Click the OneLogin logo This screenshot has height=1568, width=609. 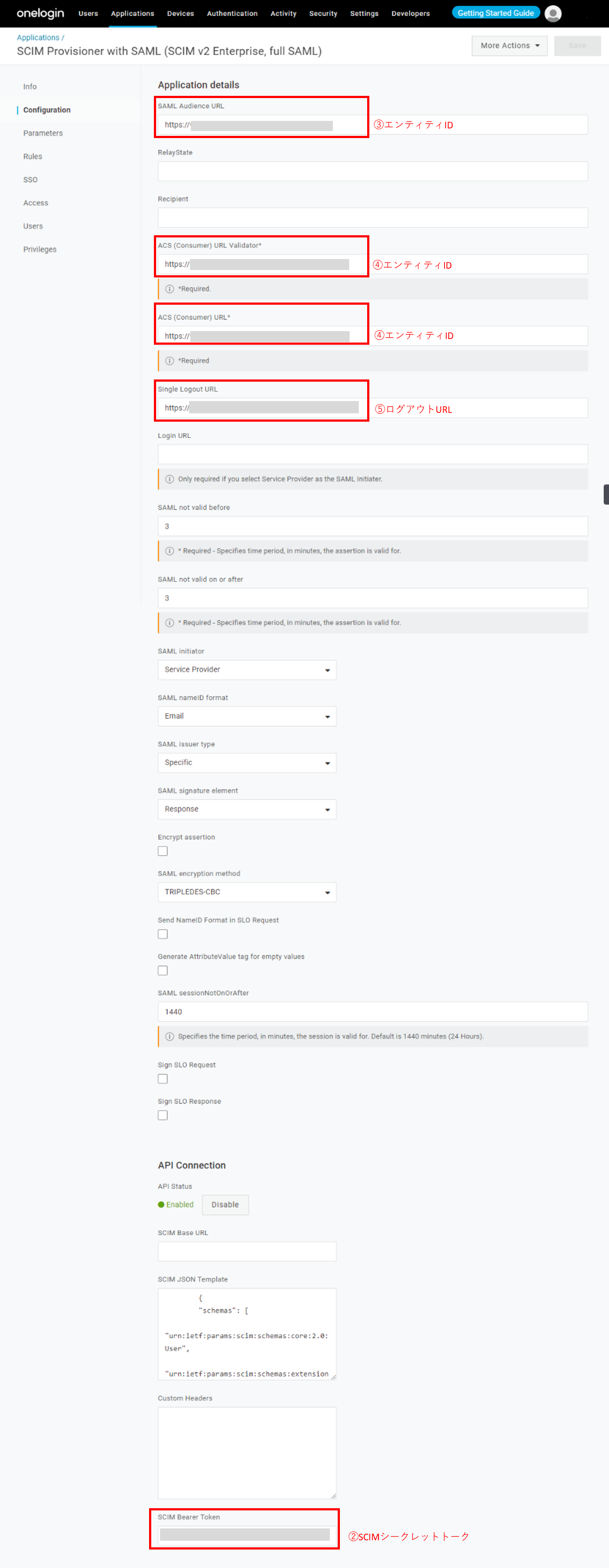tap(40, 13)
